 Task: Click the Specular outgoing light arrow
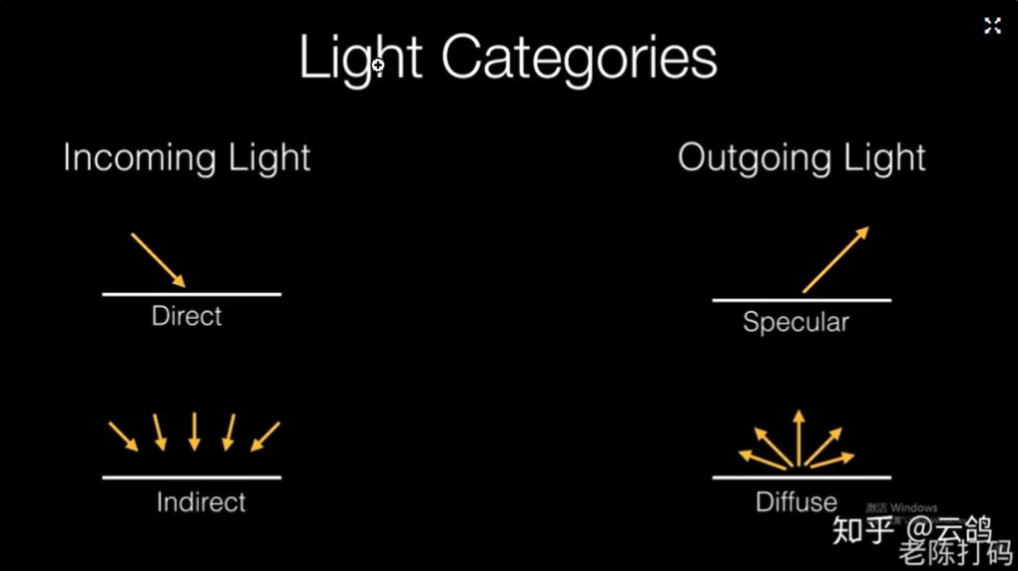point(836,260)
